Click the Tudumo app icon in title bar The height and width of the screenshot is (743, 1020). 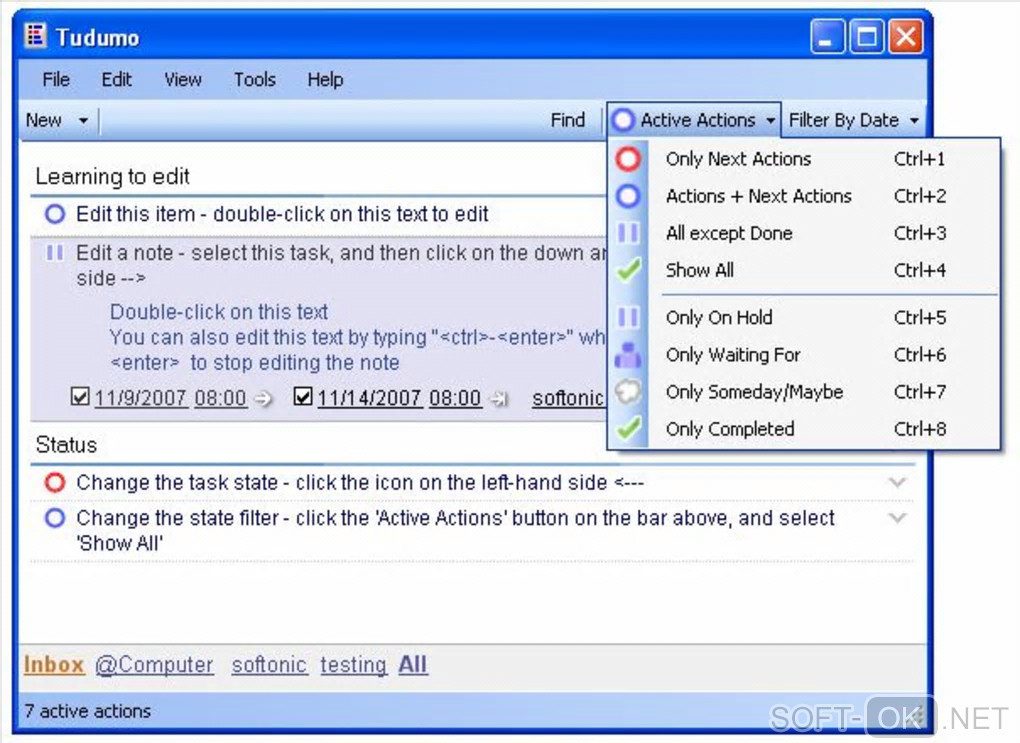click(x=35, y=36)
